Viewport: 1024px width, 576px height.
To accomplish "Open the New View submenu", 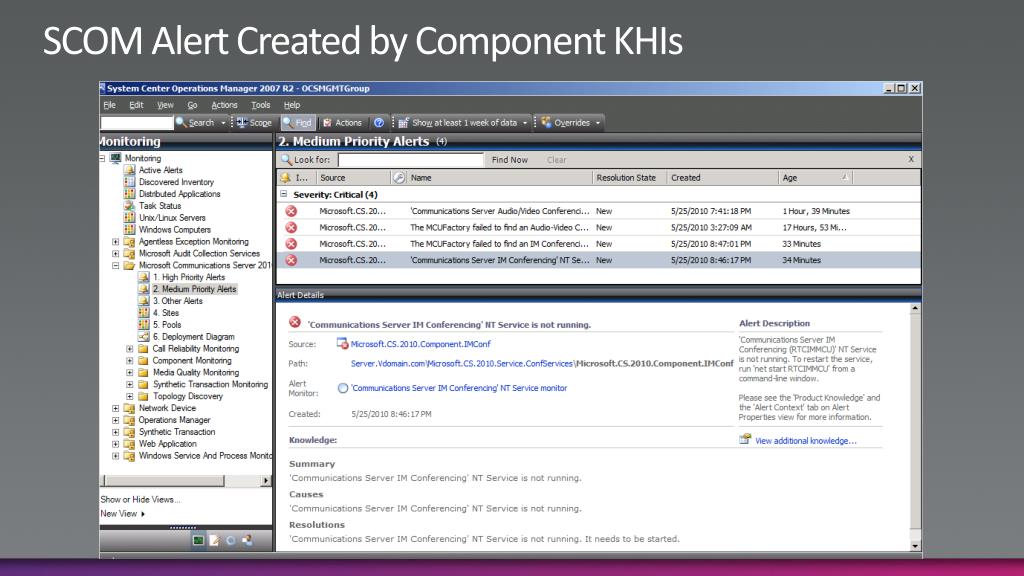I will (x=122, y=514).
